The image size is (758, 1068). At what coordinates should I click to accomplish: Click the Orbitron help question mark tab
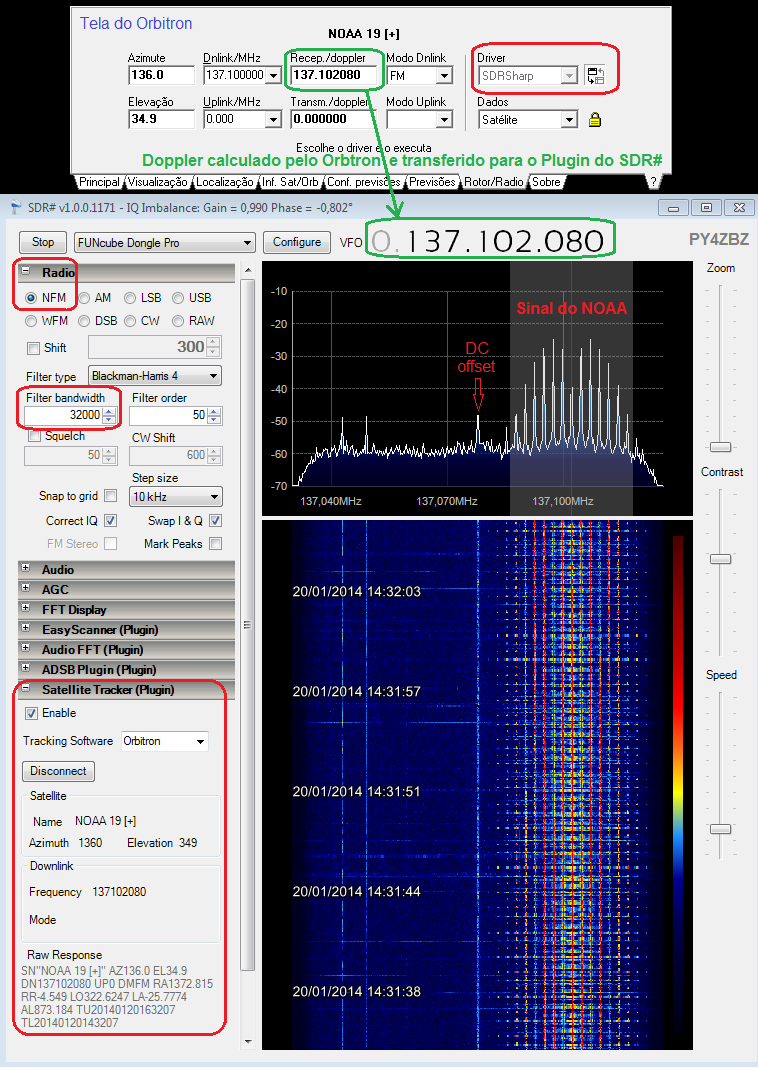click(x=653, y=182)
